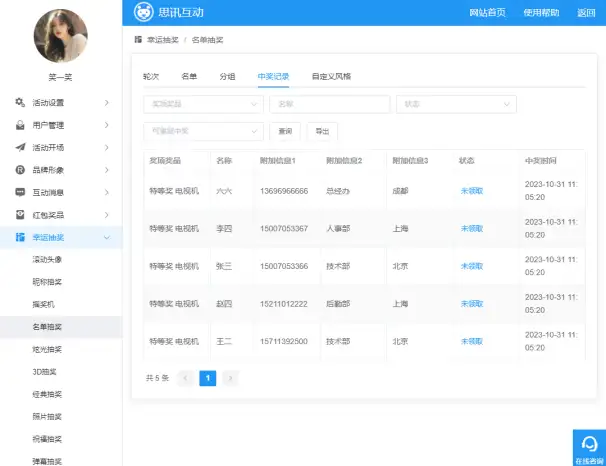This screenshot has height=466, width=606.
Task: Click 未领取 status for 王二
Action: [x=472, y=341]
